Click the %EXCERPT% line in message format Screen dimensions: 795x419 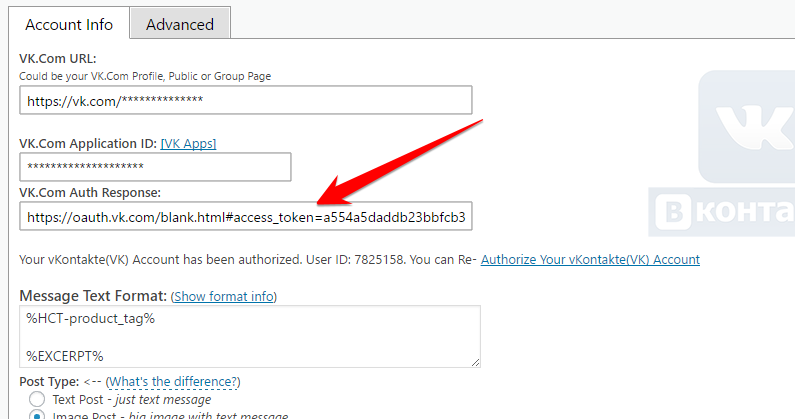point(65,355)
